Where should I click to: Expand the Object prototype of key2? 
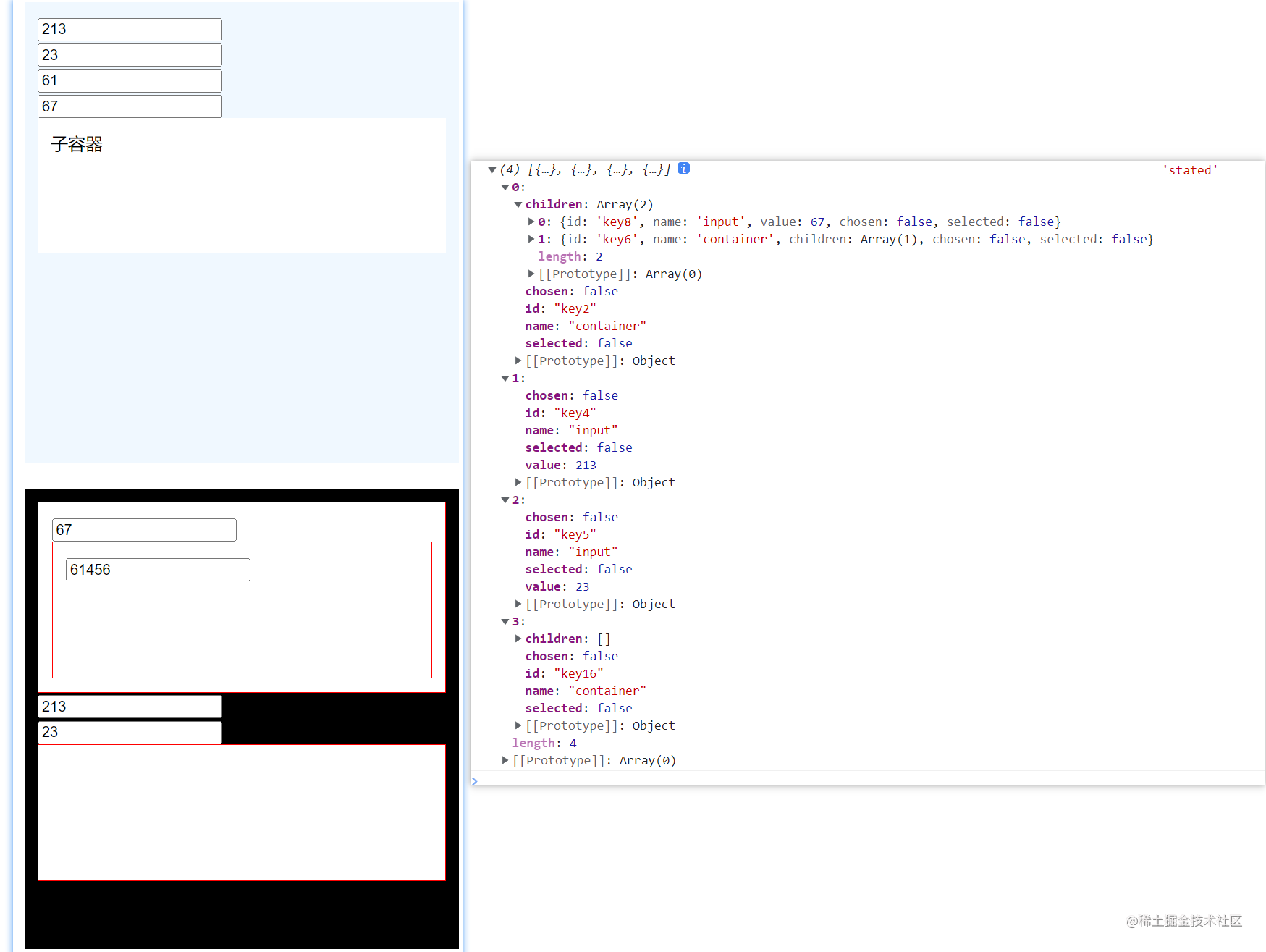[x=518, y=361]
